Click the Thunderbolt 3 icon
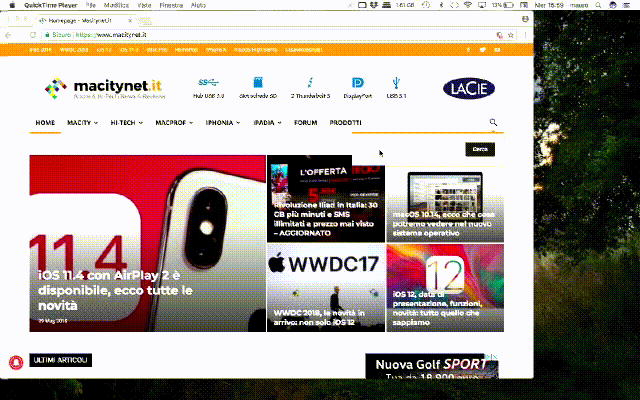 (310, 83)
